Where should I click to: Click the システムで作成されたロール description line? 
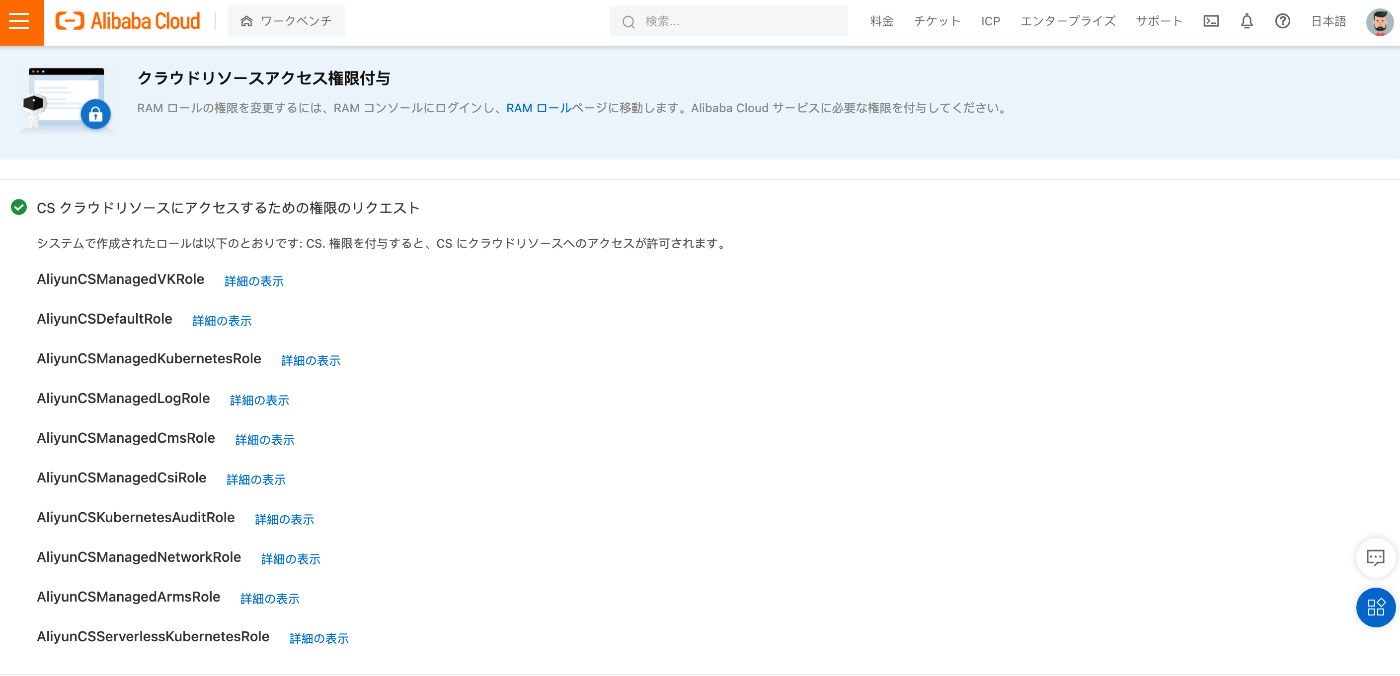[x=381, y=243]
